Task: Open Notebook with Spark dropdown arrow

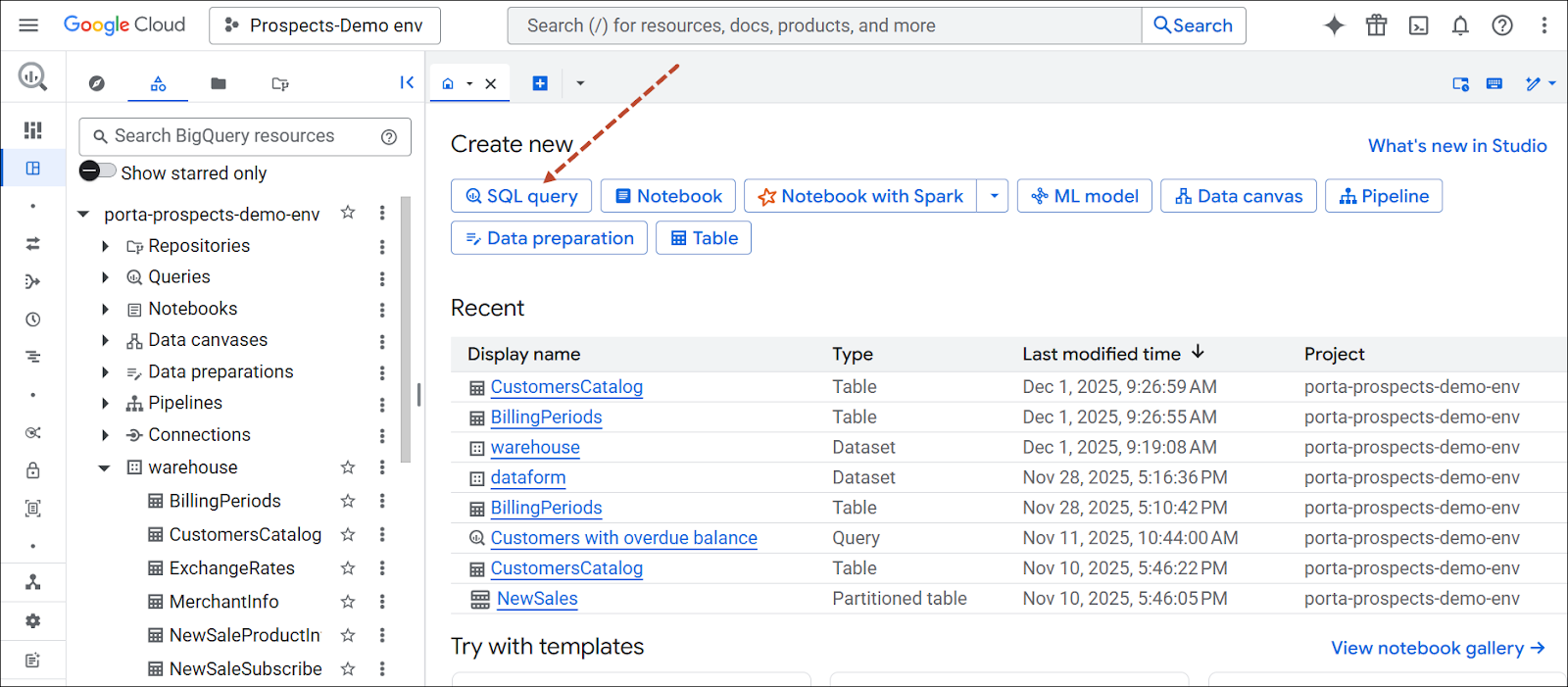Action: coord(994,196)
